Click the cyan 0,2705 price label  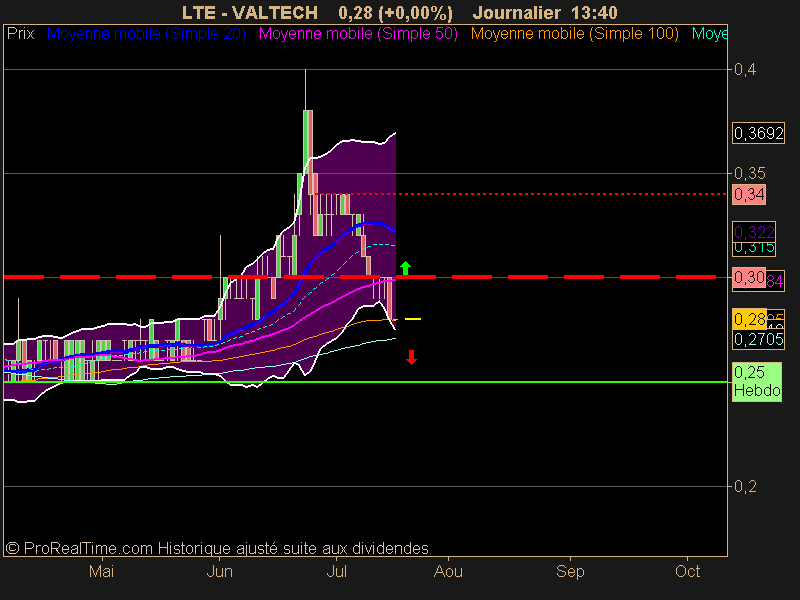coord(758,339)
